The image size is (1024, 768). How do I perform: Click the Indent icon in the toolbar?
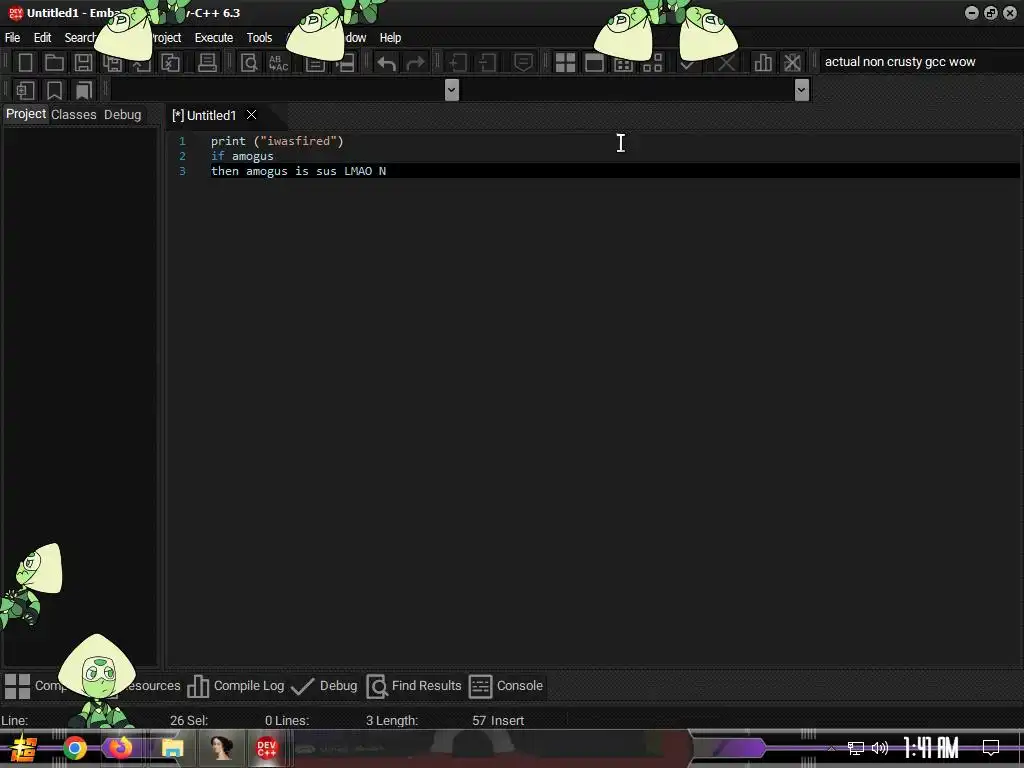(458, 63)
